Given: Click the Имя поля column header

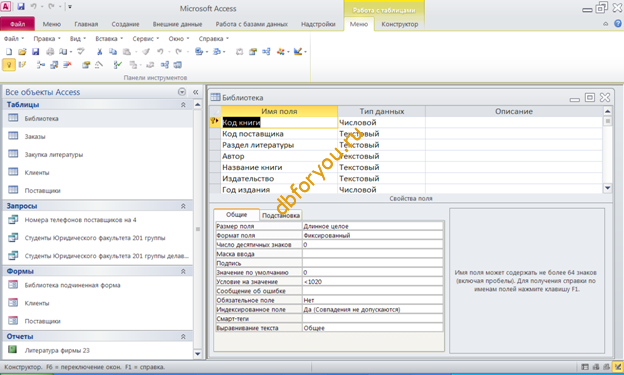Looking at the screenshot, I should (279, 111).
